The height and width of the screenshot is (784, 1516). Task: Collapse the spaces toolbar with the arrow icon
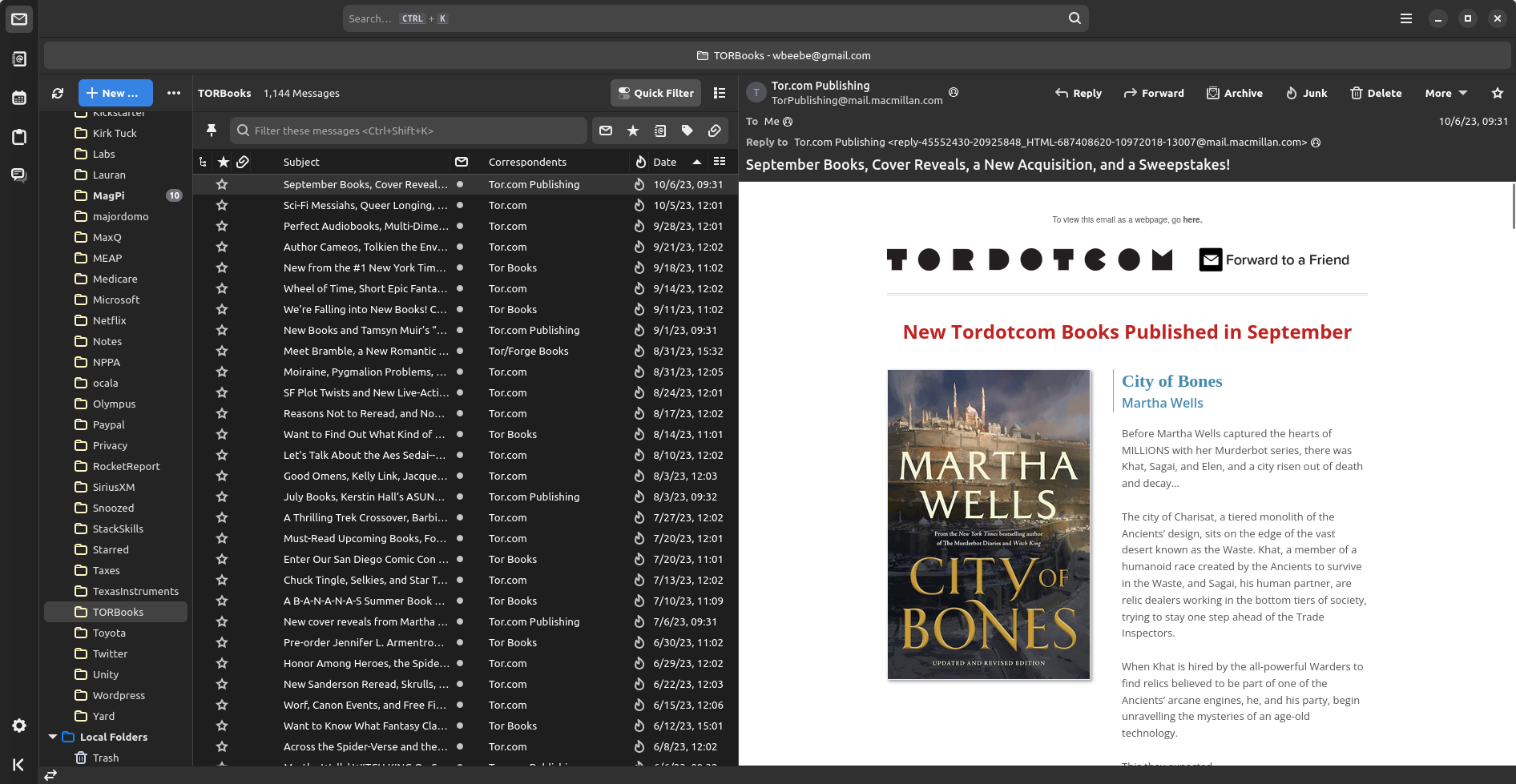coord(19,765)
